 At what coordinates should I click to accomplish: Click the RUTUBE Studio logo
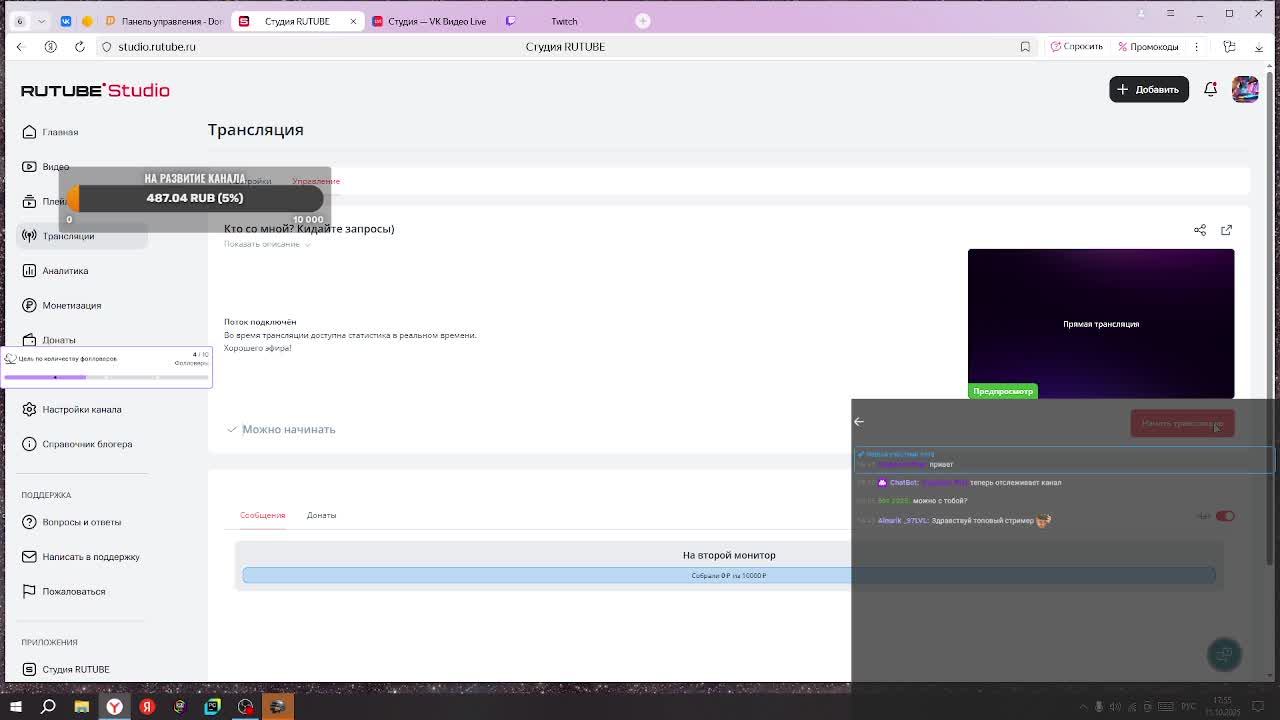coord(95,90)
